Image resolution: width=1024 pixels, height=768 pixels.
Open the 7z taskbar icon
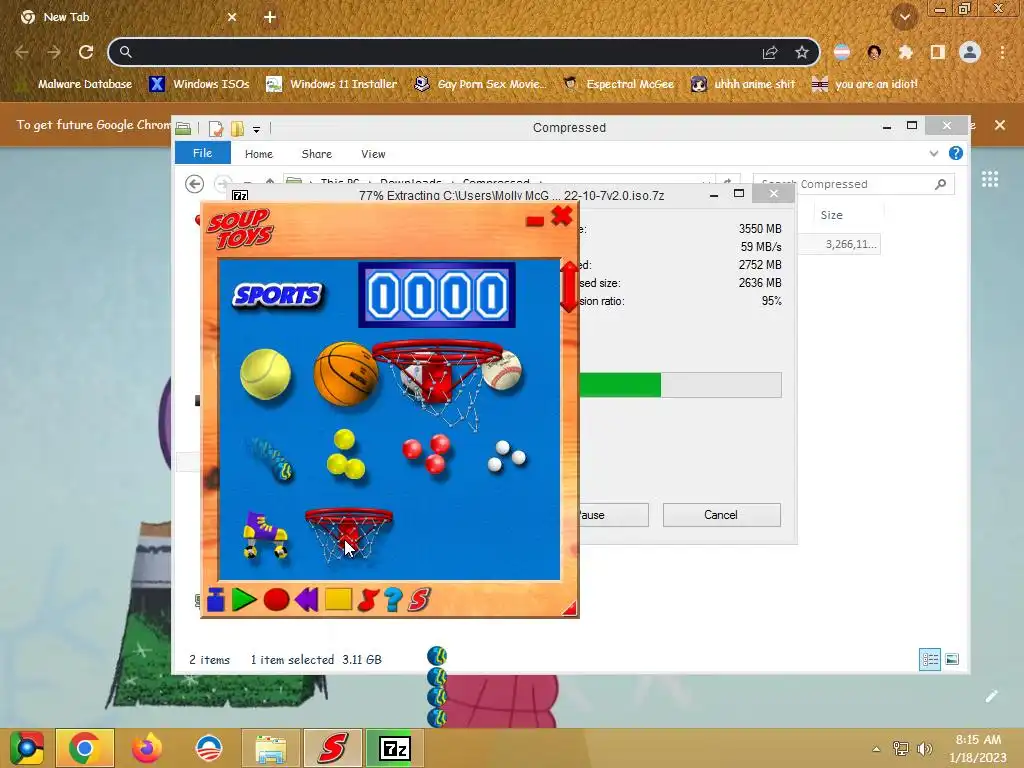point(394,748)
